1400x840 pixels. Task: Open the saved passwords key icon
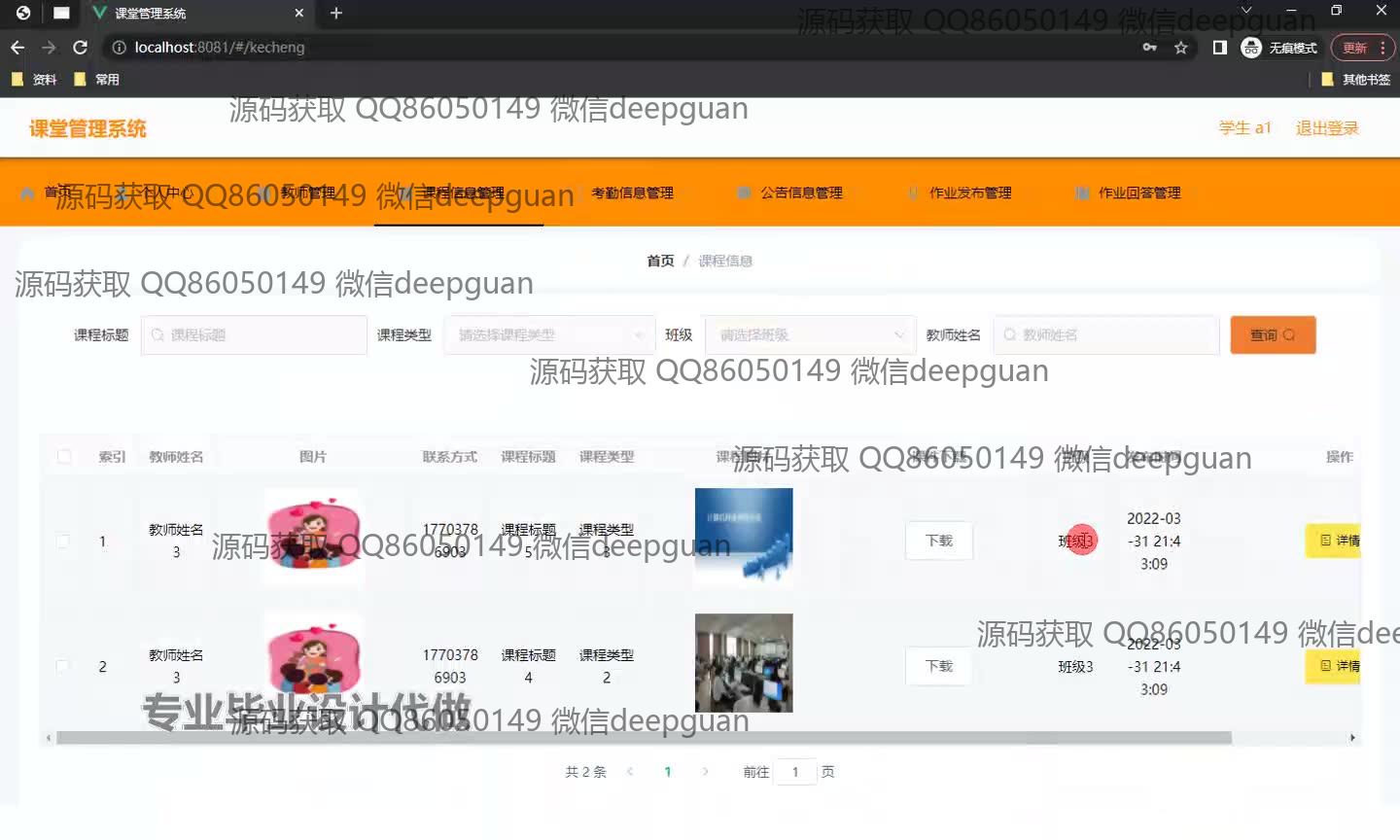[x=1150, y=48]
